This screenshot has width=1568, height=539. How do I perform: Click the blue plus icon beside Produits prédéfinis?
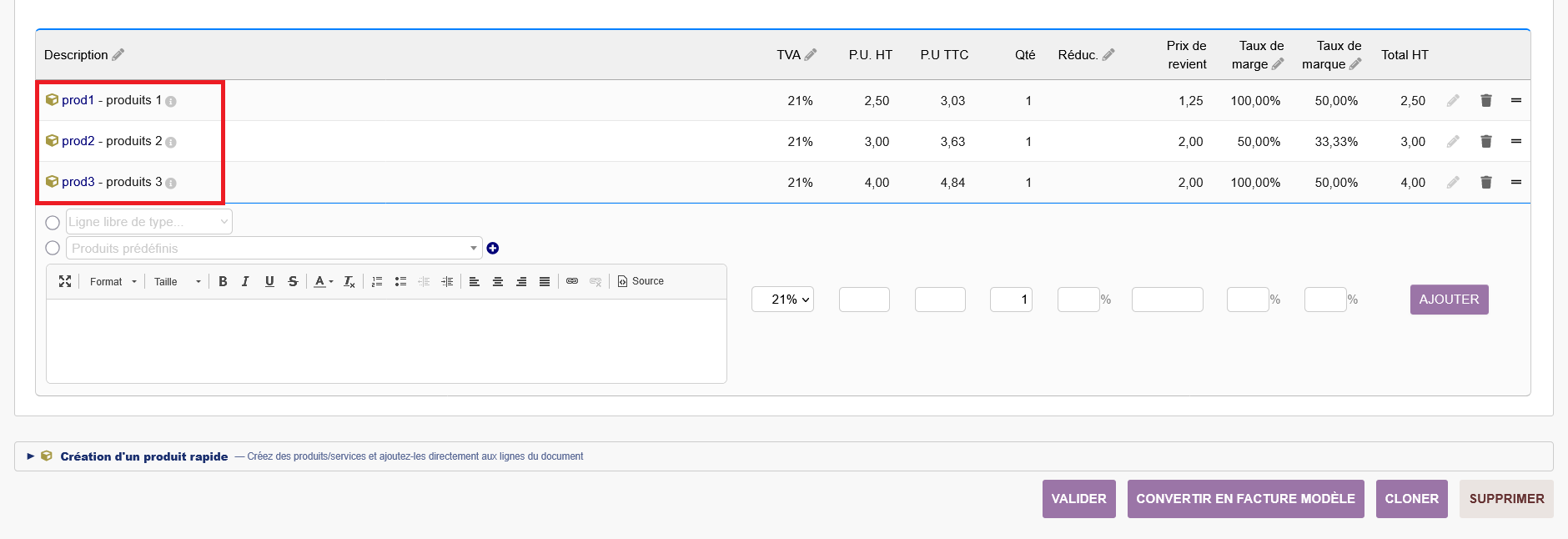point(493,248)
